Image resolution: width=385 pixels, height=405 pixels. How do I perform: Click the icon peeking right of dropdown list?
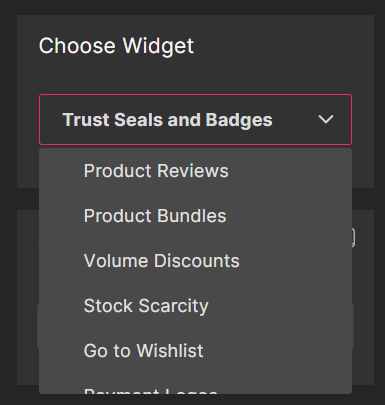pos(353,238)
